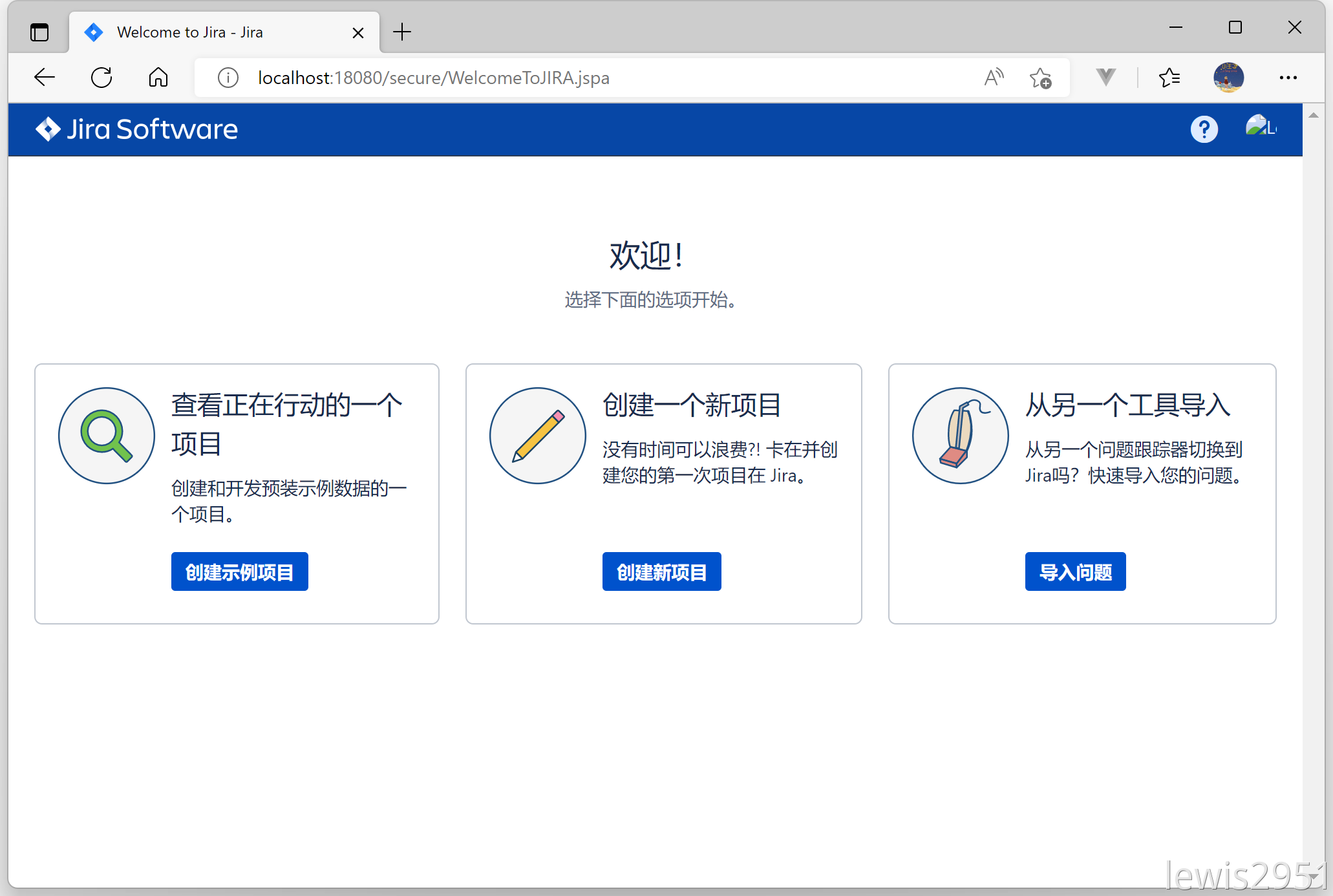Viewport: 1333px width, 896px height.
Task: View site information icon in address bar
Action: (x=228, y=78)
